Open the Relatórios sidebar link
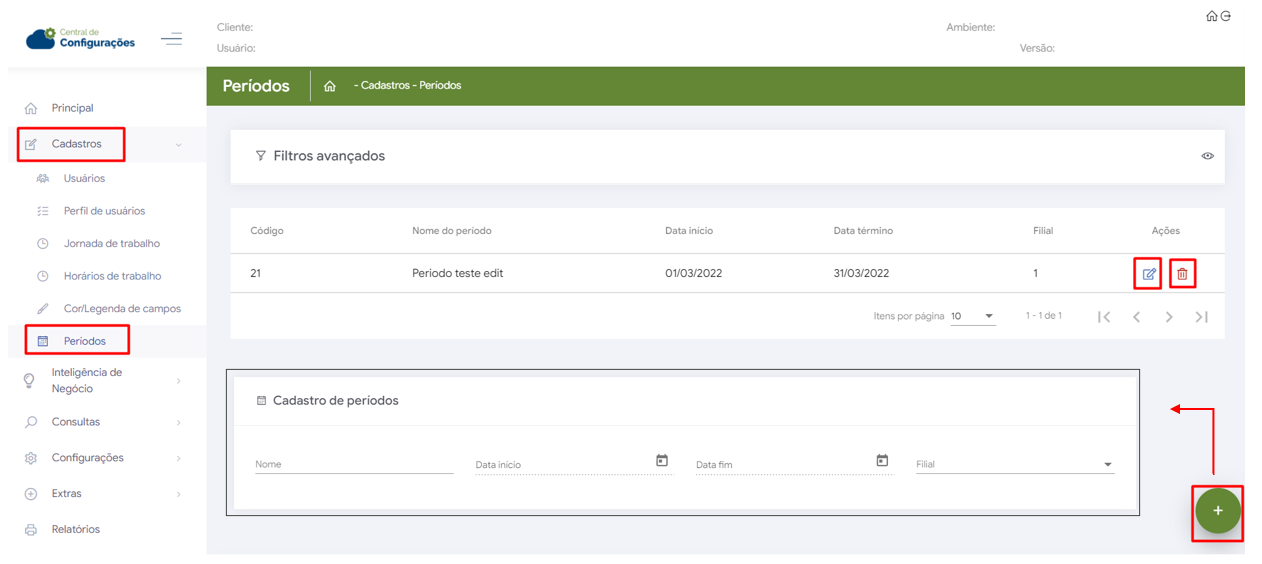 click(76, 529)
